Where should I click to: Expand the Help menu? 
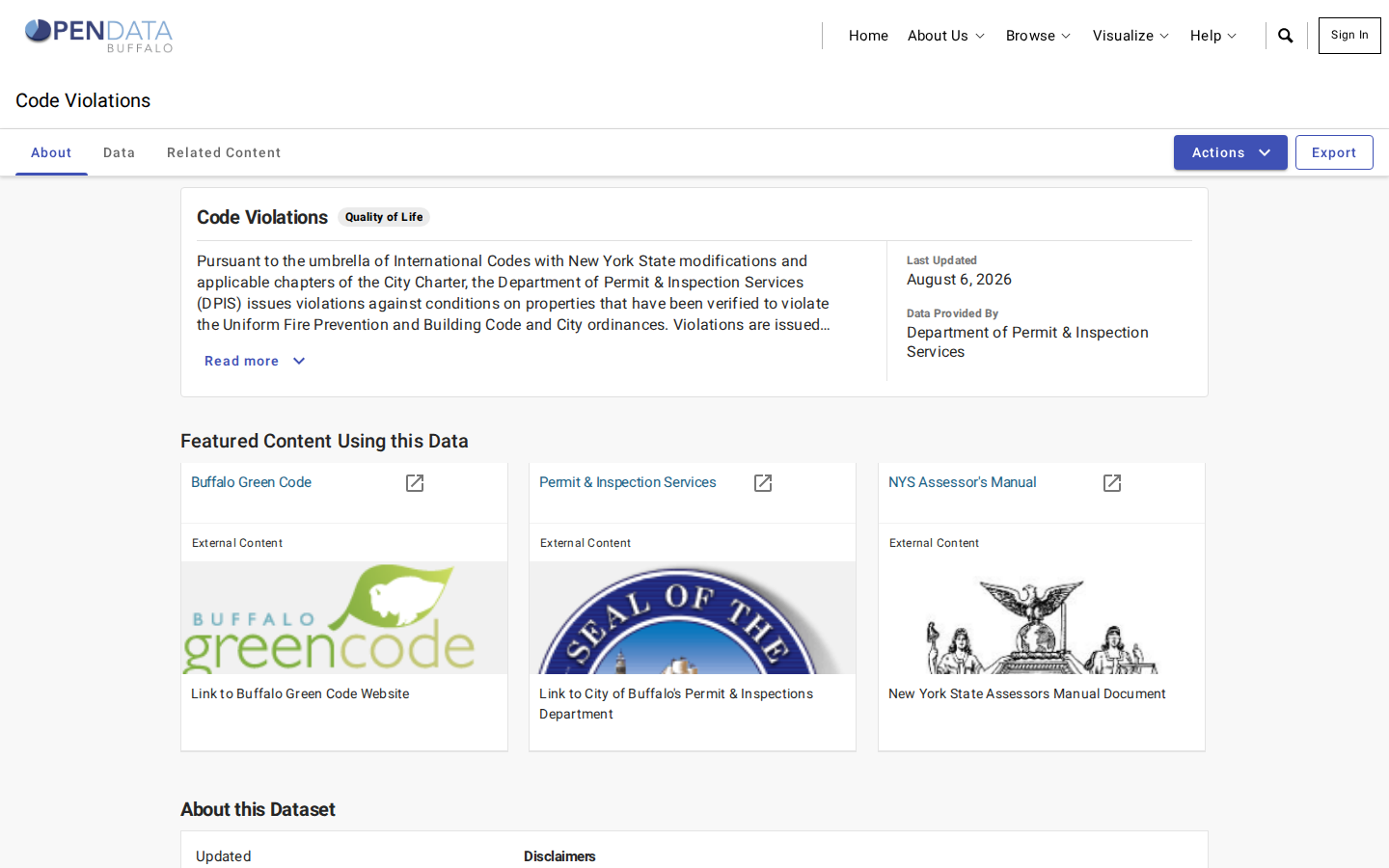coord(1212,36)
